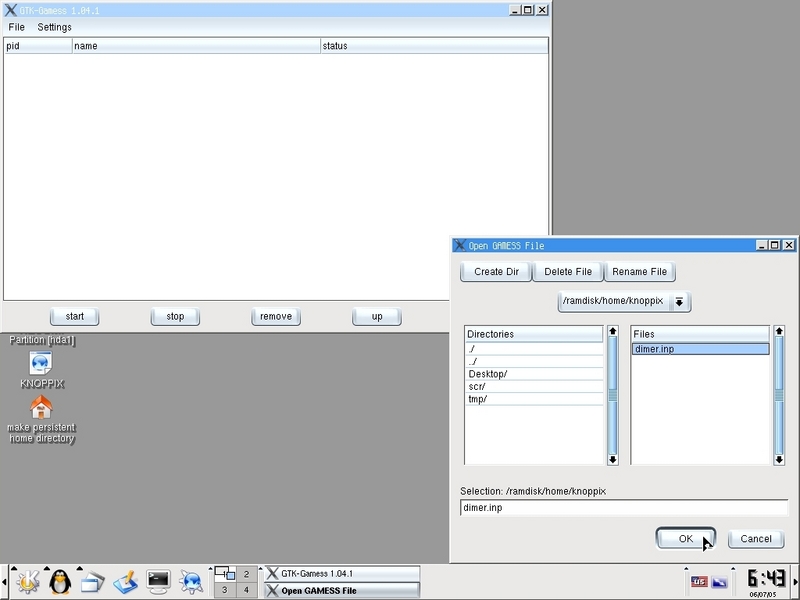Double-check the KNOPPIX desktop icon

[x=41, y=364]
